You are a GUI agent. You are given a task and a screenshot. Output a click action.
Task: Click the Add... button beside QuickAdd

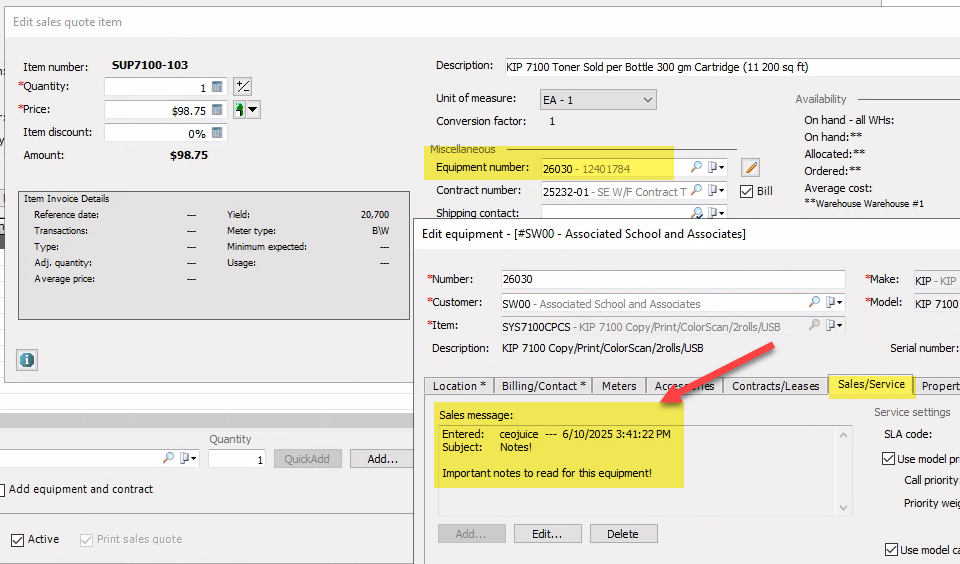point(382,459)
